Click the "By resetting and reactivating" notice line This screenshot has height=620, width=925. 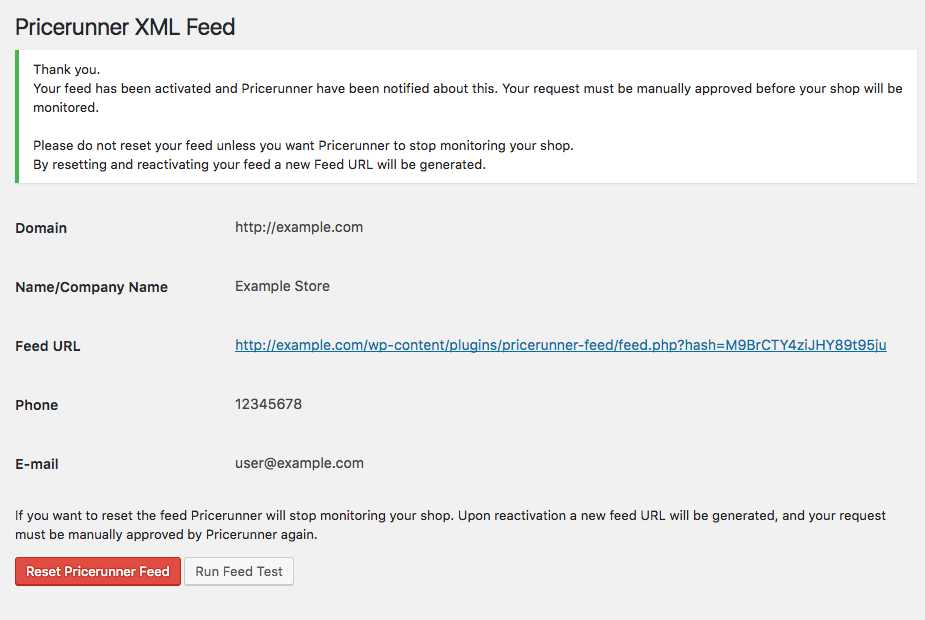tap(259, 164)
